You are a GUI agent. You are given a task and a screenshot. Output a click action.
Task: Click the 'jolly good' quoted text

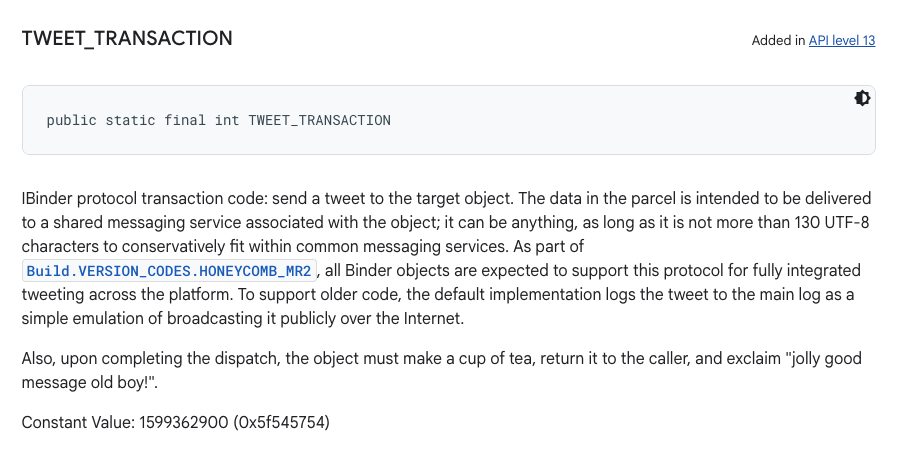tap(827, 359)
